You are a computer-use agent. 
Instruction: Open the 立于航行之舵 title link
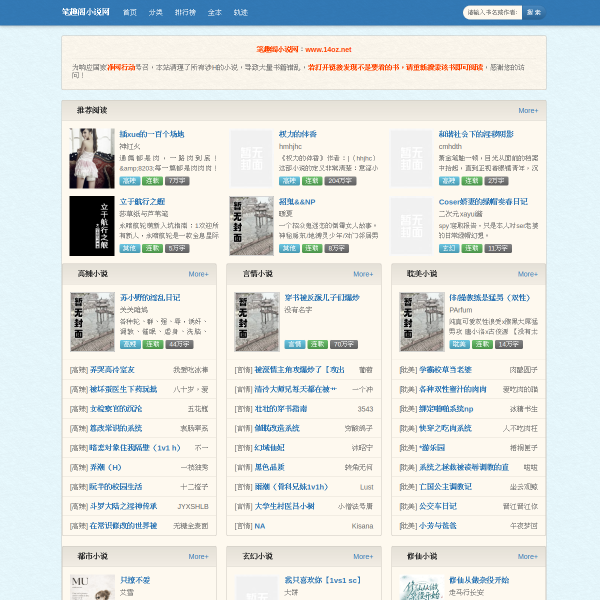point(142,202)
